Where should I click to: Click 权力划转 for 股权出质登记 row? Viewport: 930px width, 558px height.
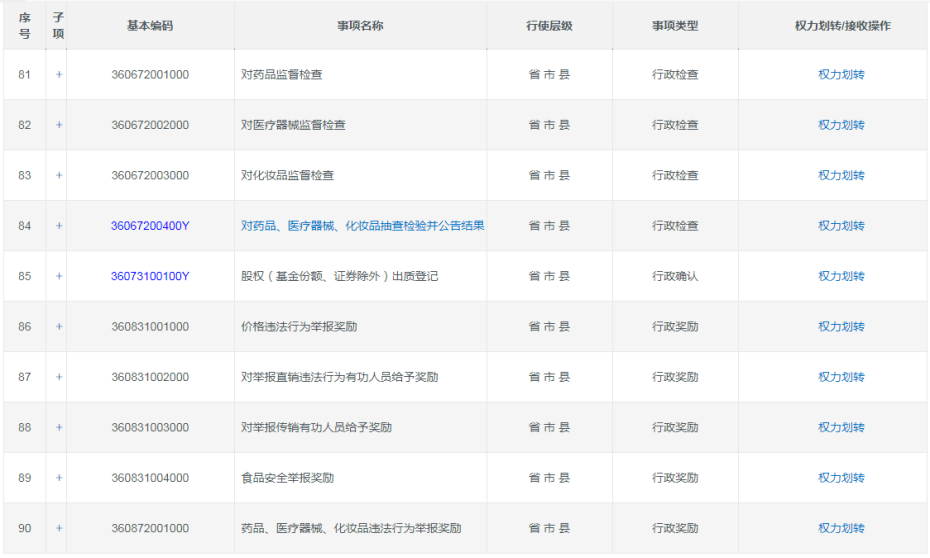841,276
